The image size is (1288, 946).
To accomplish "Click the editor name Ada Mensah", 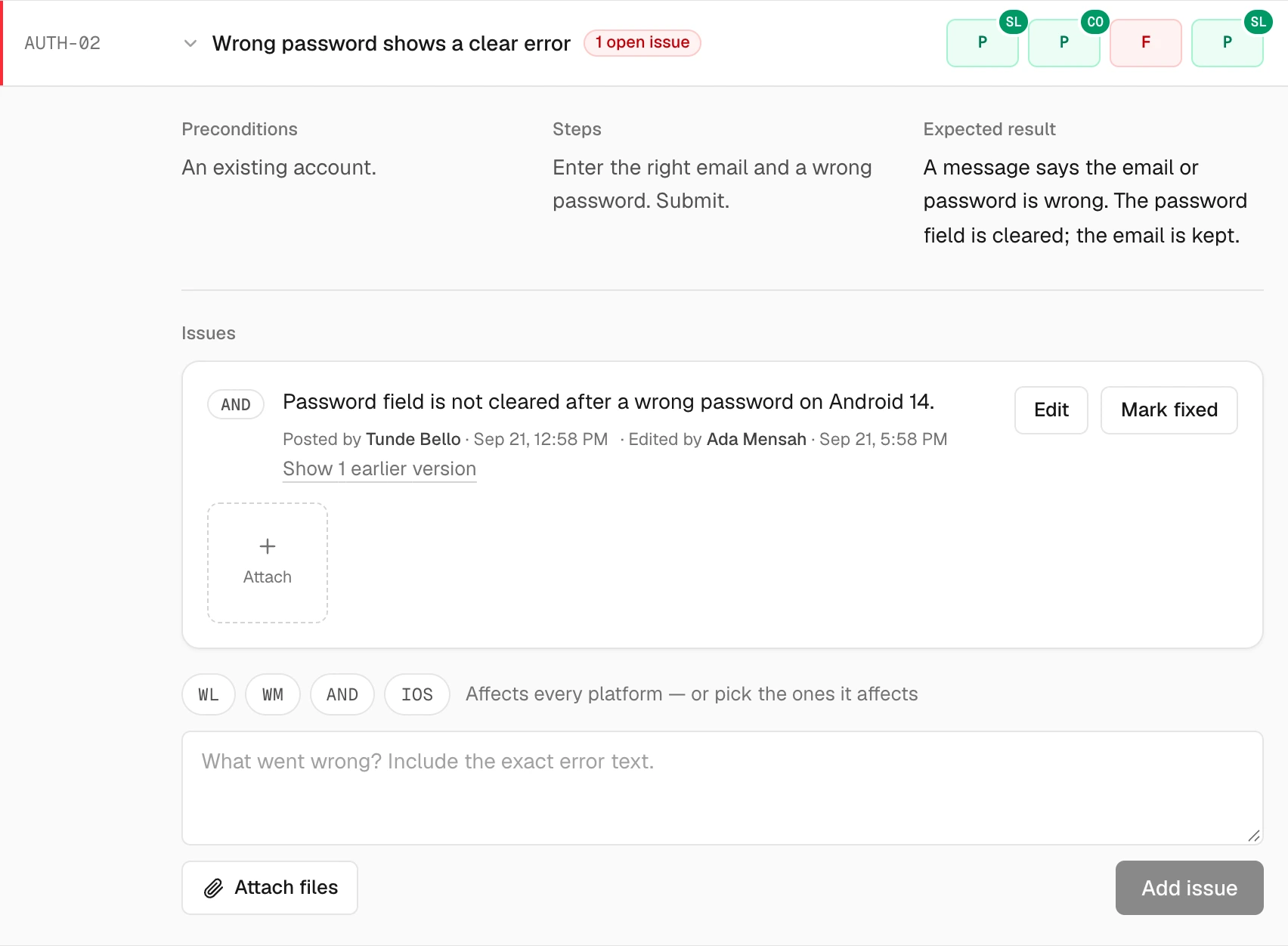I will tap(757, 439).
